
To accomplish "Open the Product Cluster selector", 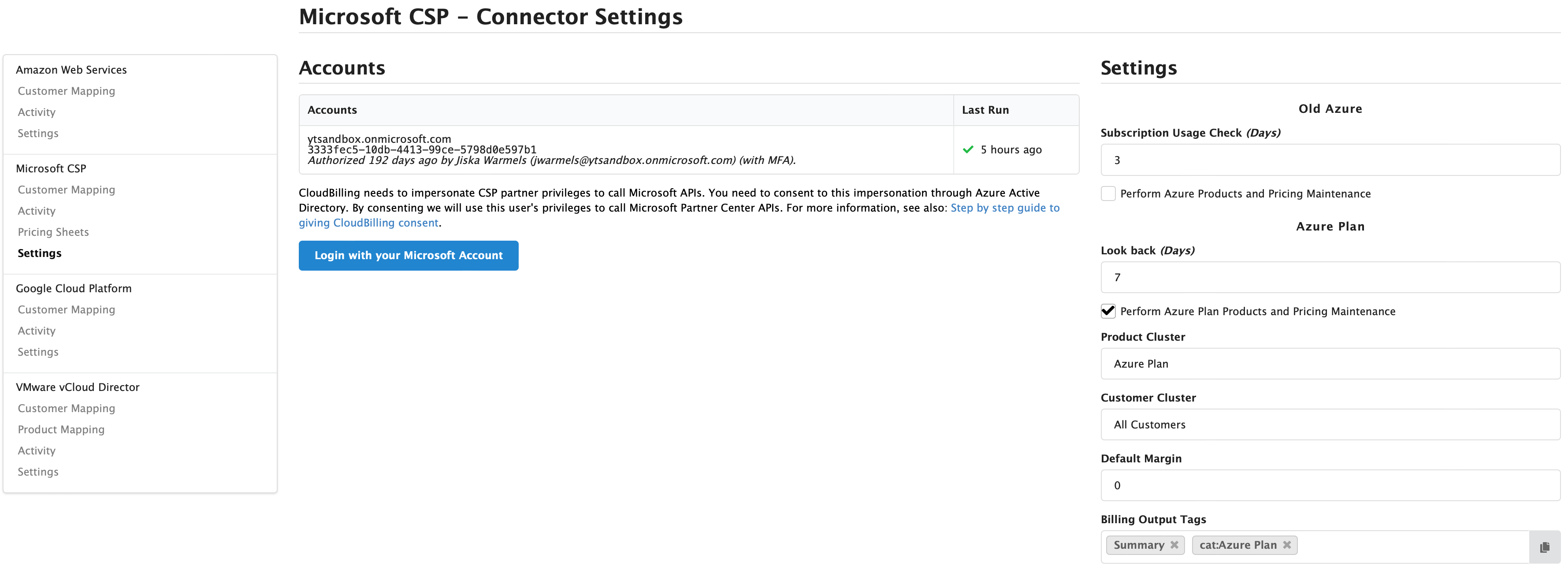I will 1330,364.
